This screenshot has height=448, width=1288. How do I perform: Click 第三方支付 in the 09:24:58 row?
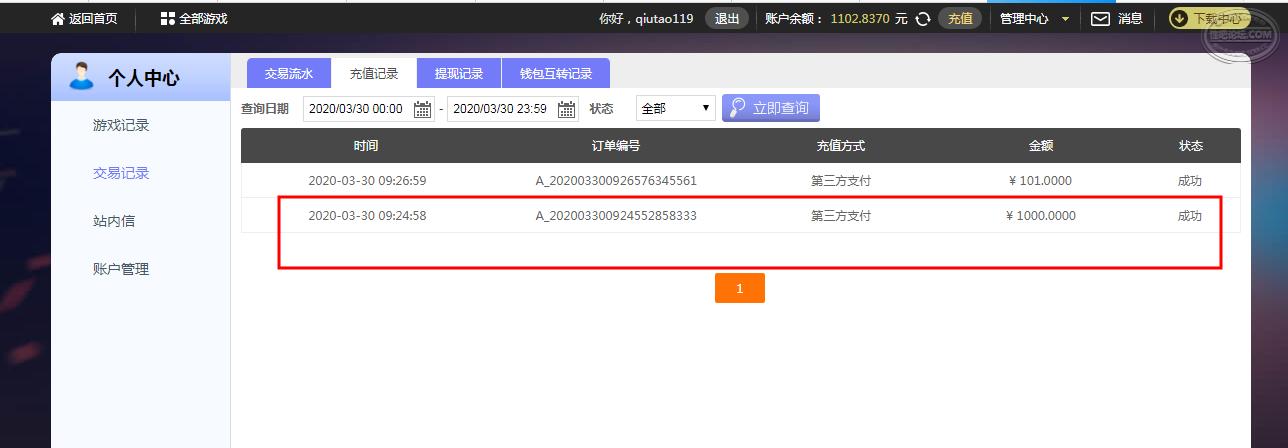point(841,215)
